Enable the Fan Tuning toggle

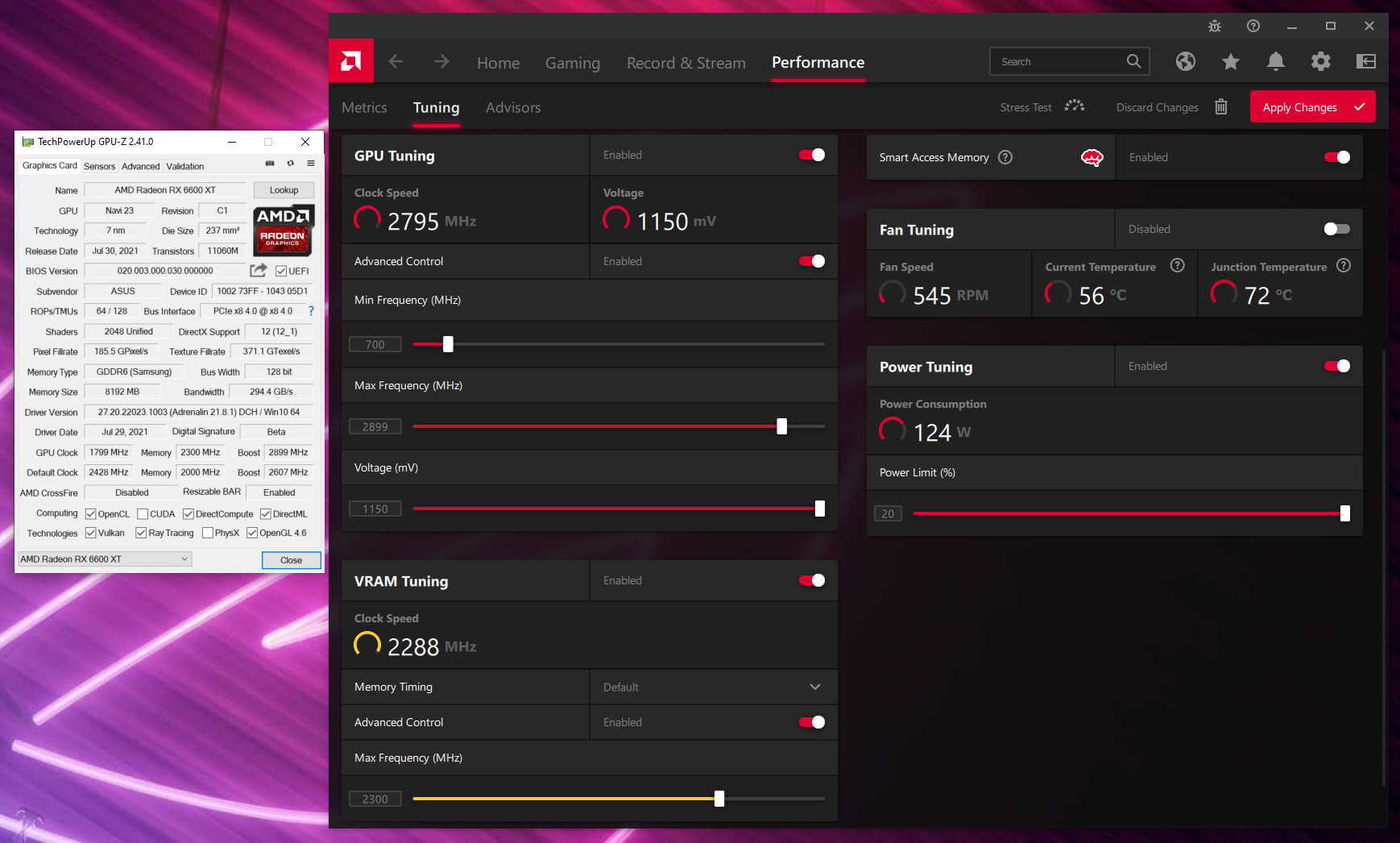point(1336,229)
